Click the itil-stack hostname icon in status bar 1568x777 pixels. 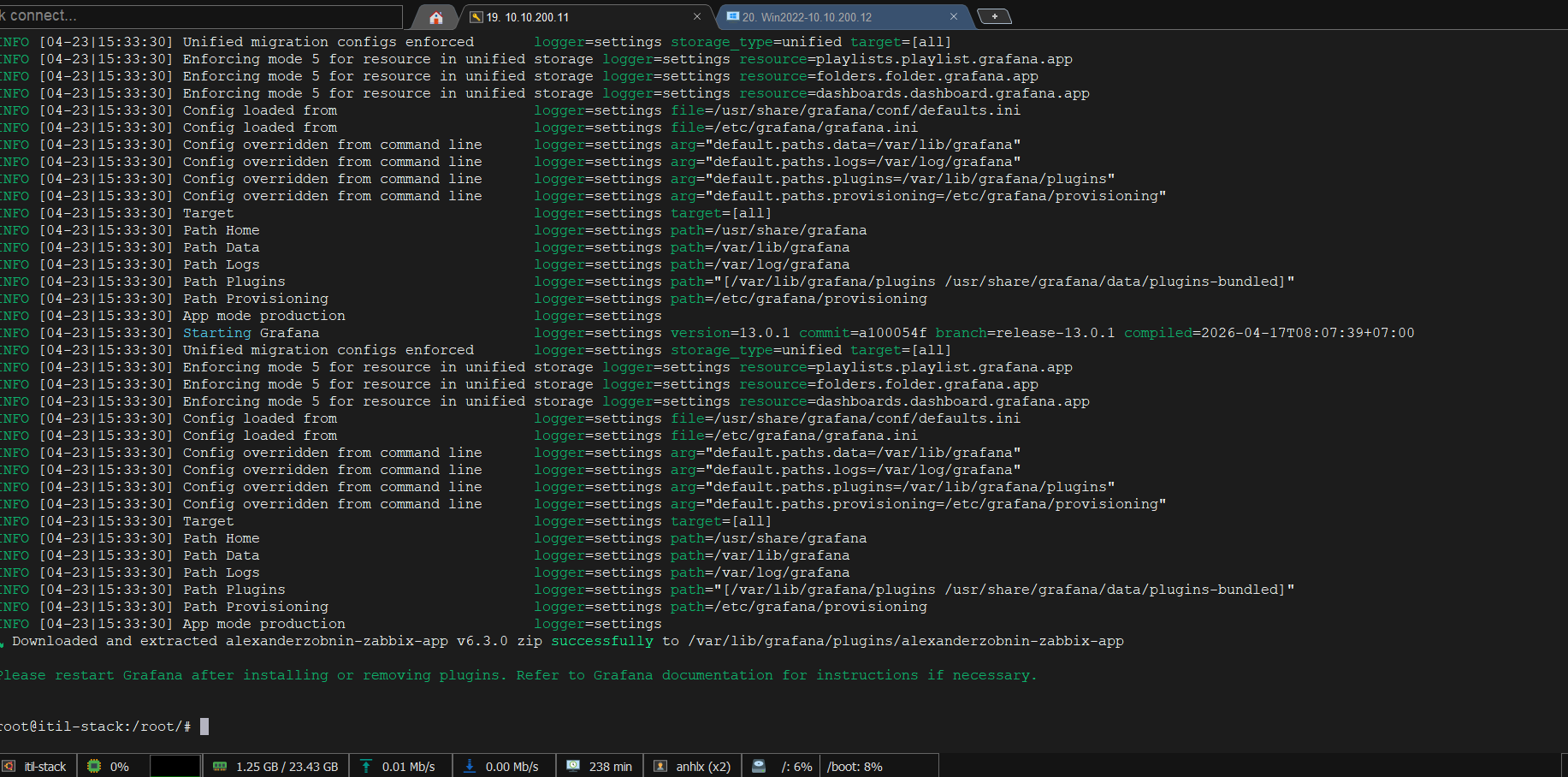tap(9, 767)
